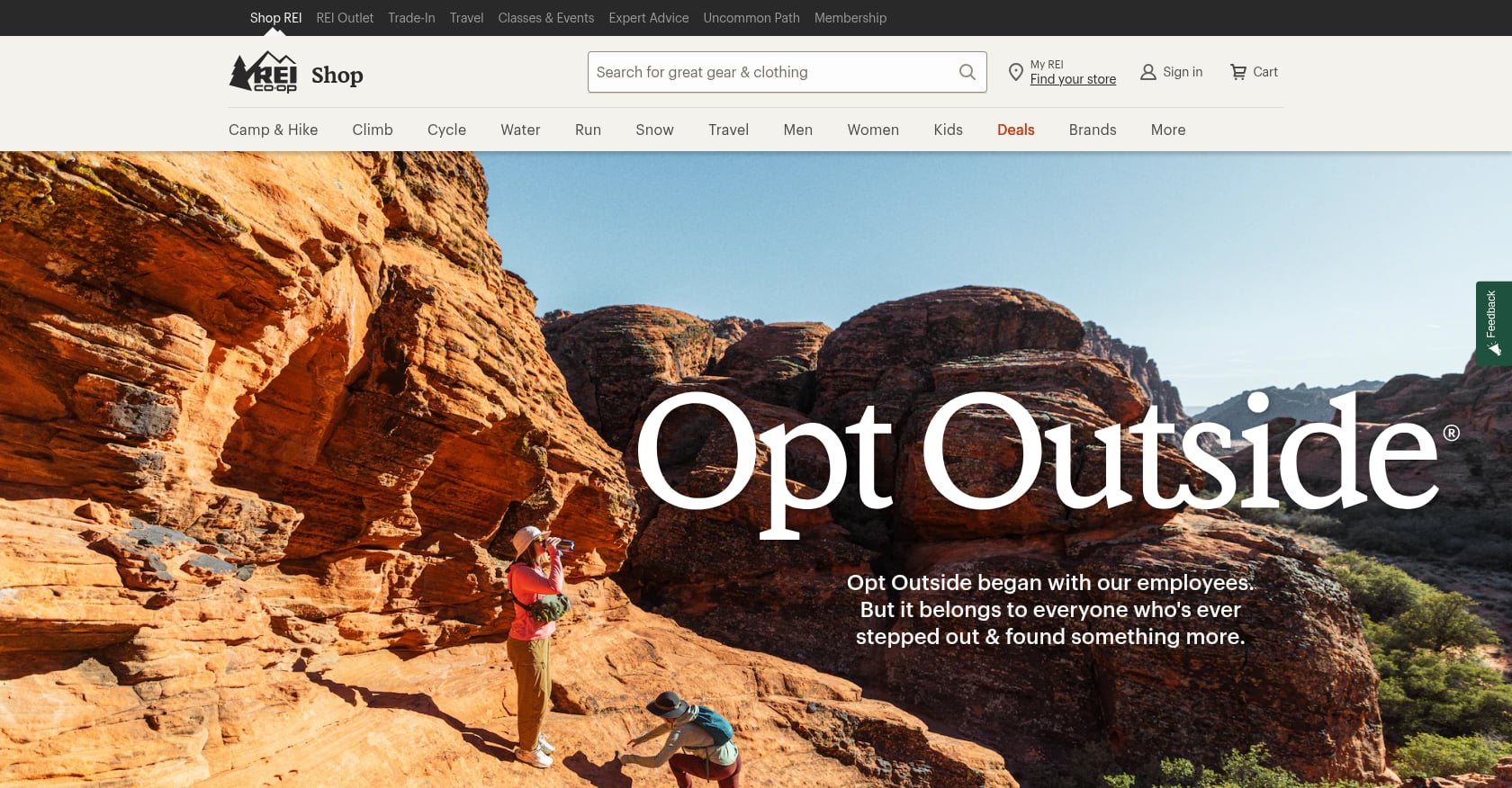Open the Run category menu
This screenshot has height=788, width=1512.
[x=588, y=130]
